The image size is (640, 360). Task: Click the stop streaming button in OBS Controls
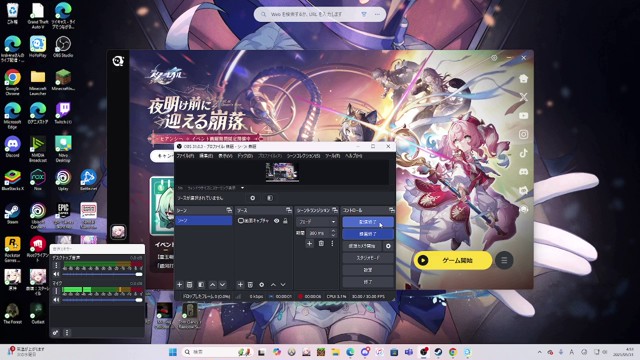coord(368,222)
